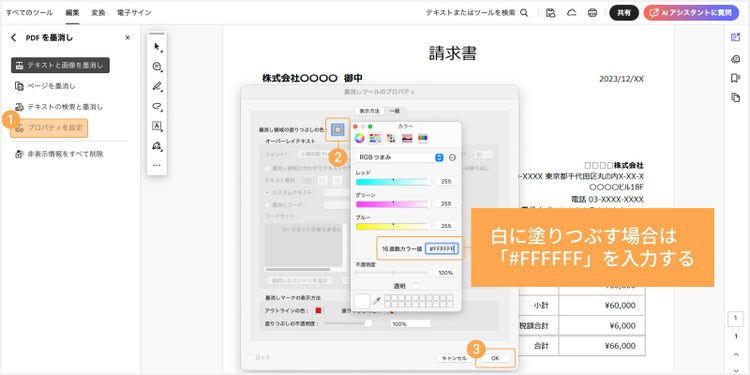This screenshot has width=750, height=375.
Task: Click the search magnifier icon
Action: pos(524,13)
